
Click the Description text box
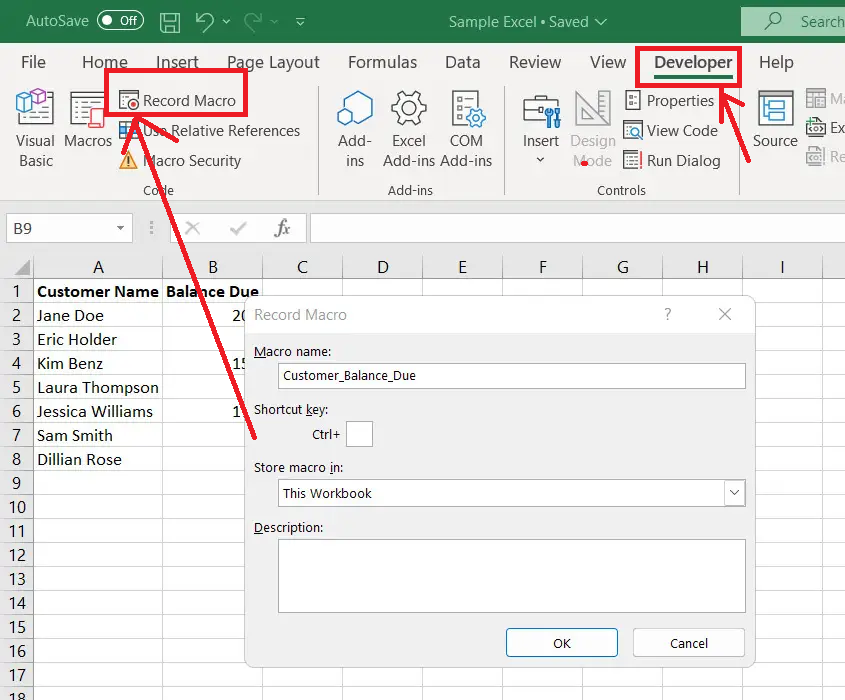point(511,575)
